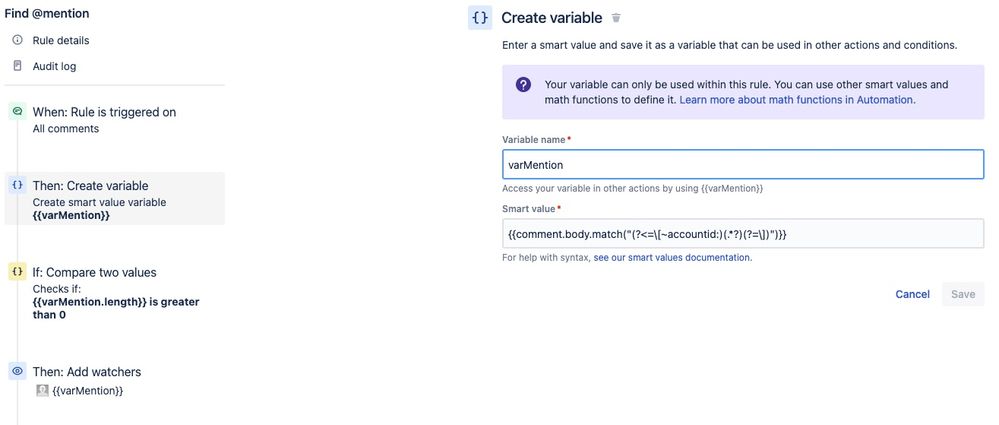Open Rule details
This screenshot has width=999, height=425.
click(61, 40)
